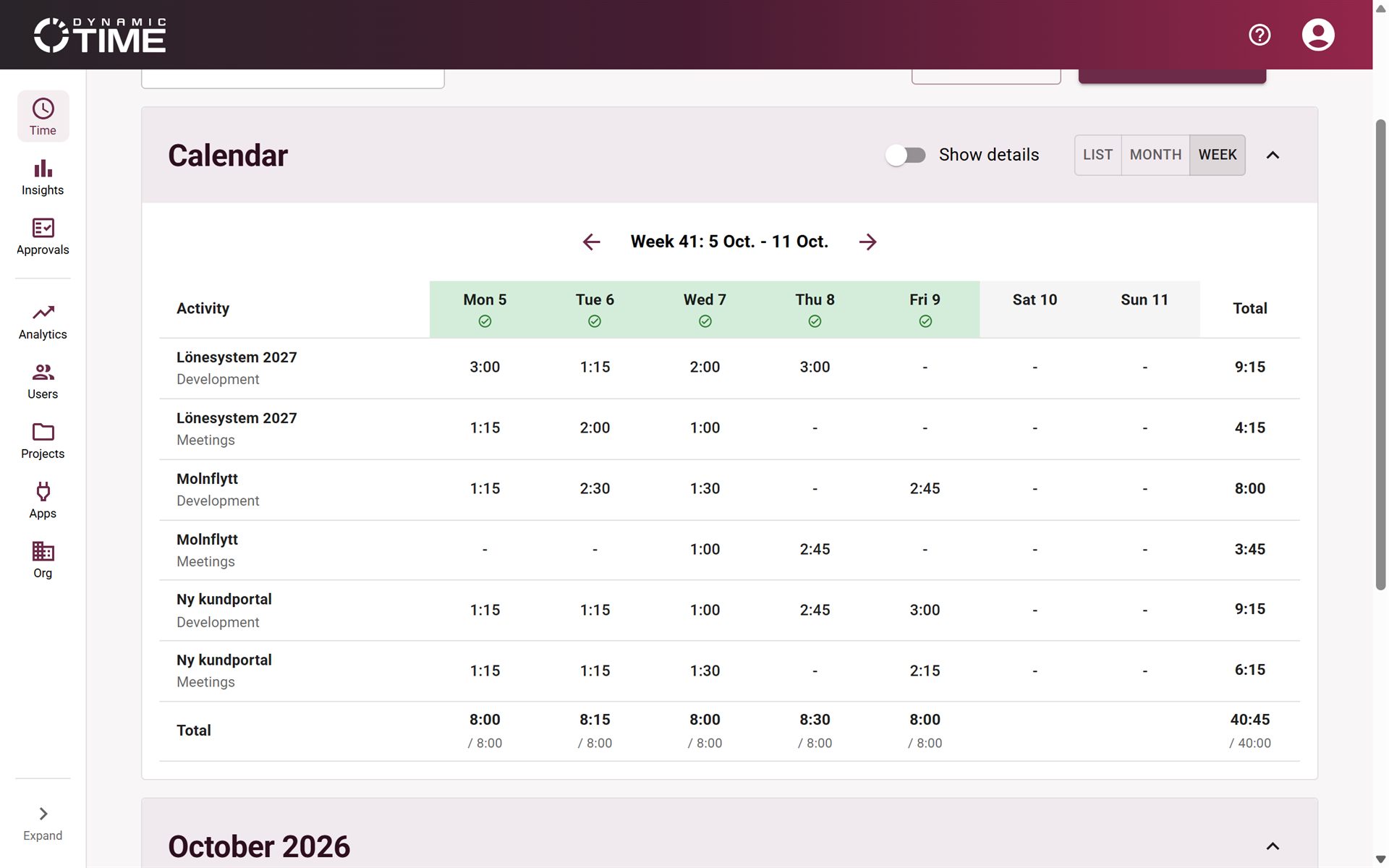This screenshot has height=868, width=1389.
Task: Open the user account profile menu
Action: [1318, 35]
